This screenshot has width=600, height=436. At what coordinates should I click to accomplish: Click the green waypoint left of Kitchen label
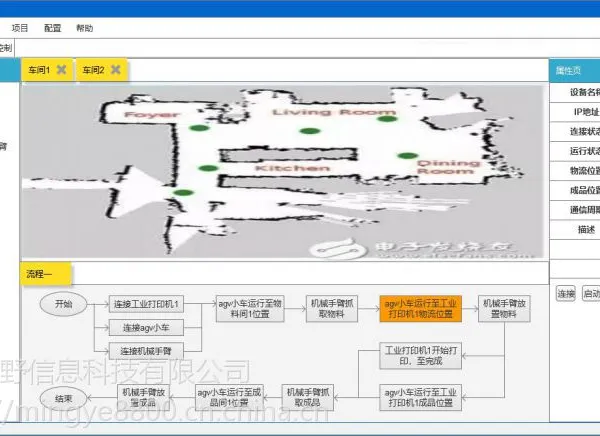tap(209, 168)
